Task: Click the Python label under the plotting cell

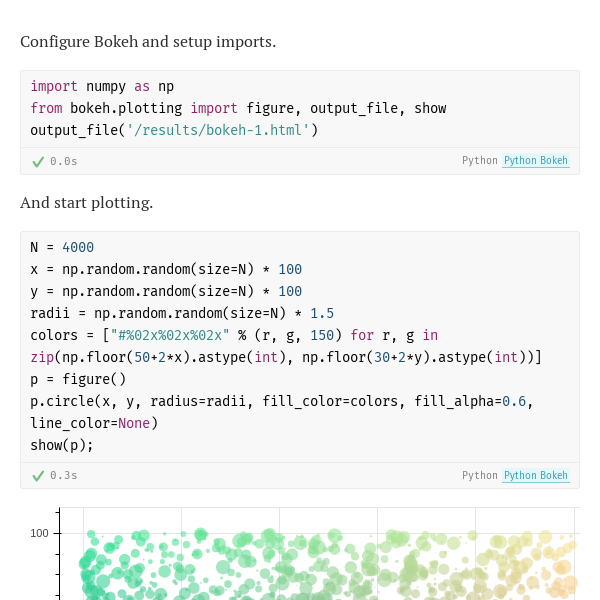Action: [x=479, y=476]
